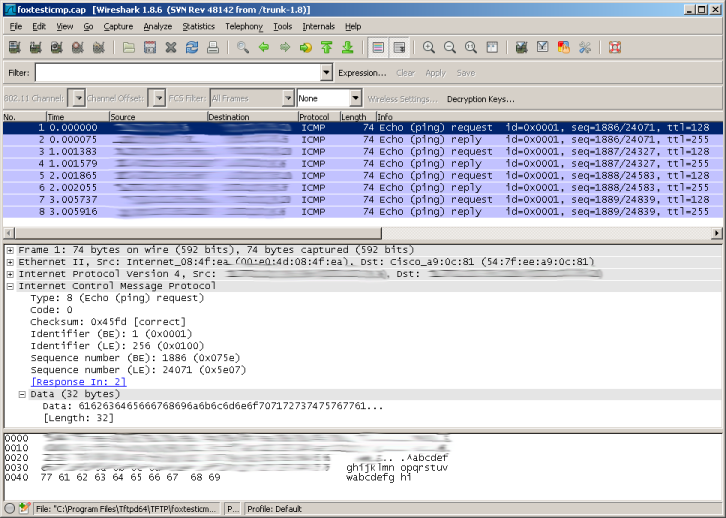Jump to the last packet icon
The width and height of the screenshot is (726, 518).
(x=348, y=47)
